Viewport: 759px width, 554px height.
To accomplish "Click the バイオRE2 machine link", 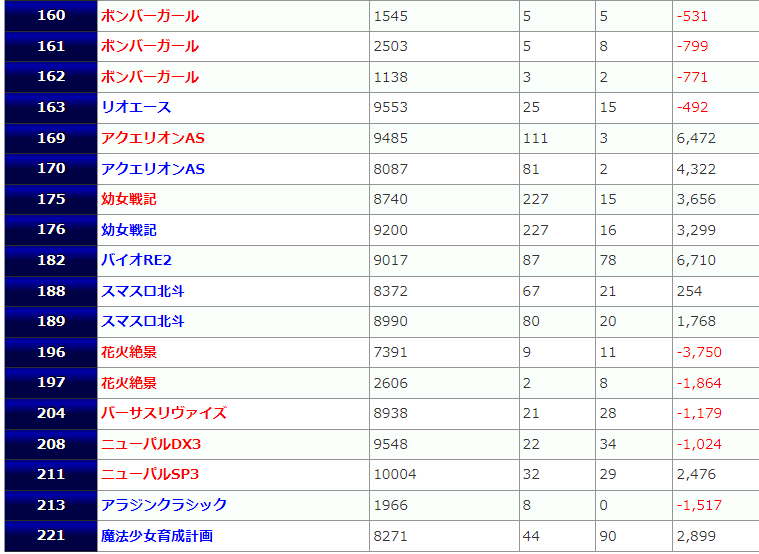I will [136, 260].
